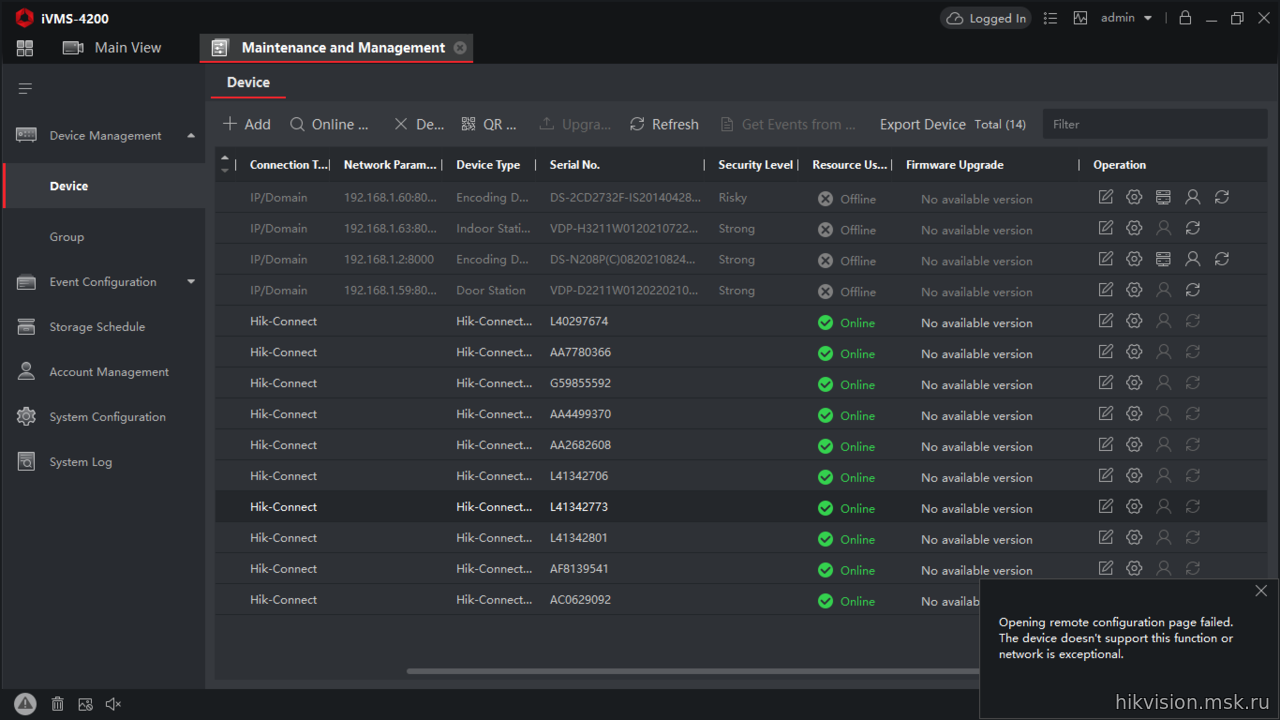1280x720 pixels.
Task: Select the Maintenance and Management tab
Action: click(x=335, y=48)
